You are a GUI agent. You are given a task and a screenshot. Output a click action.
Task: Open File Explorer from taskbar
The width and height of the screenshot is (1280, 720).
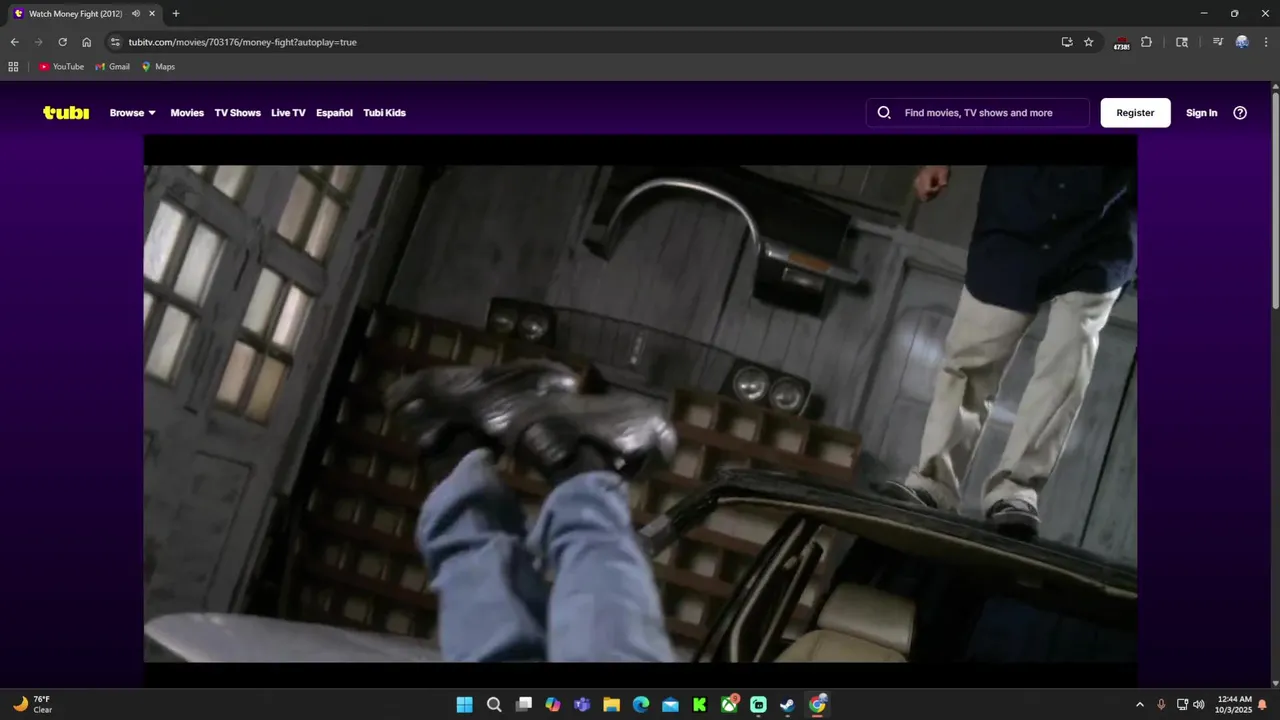point(611,704)
